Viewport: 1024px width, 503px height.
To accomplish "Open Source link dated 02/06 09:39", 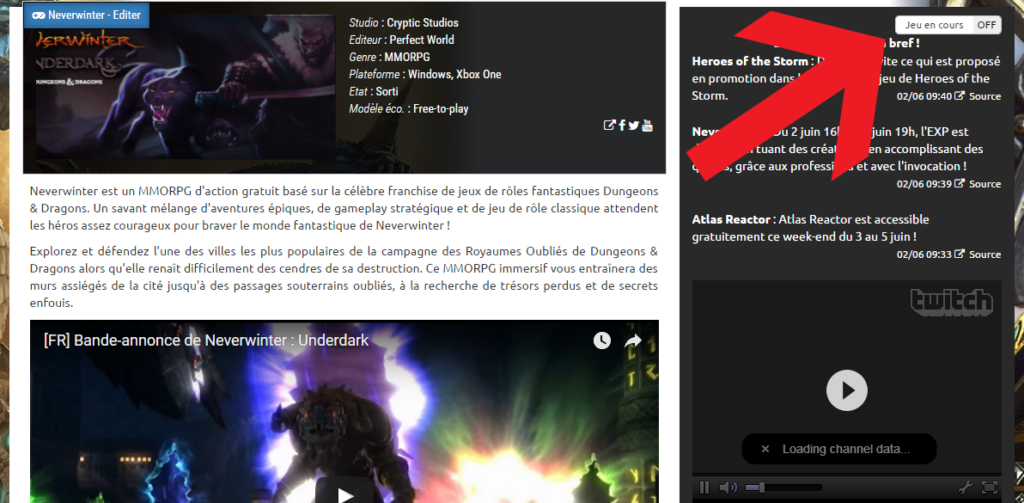I will click(x=985, y=184).
